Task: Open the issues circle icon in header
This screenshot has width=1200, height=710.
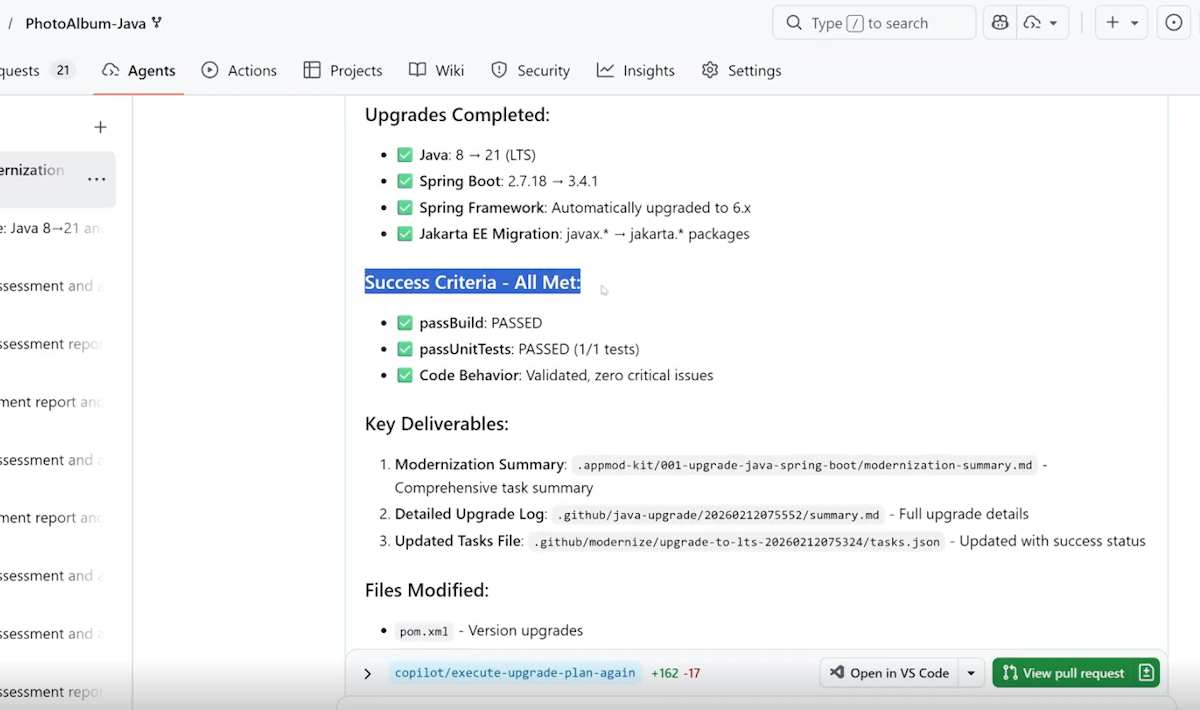Action: click(1174, 23)
